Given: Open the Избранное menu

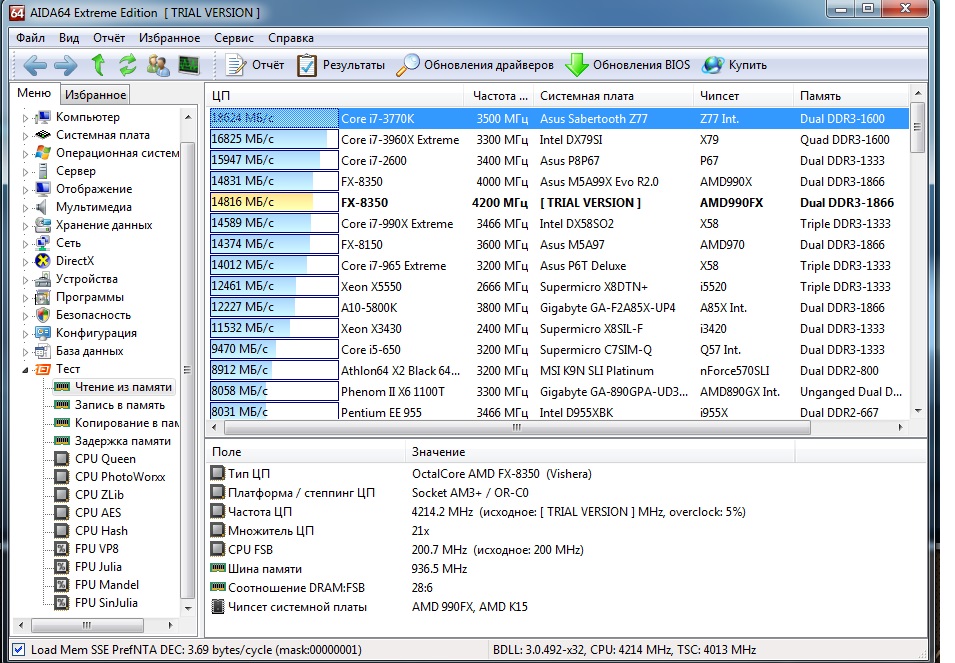Looking at the screenshot, I should point(169,38).
